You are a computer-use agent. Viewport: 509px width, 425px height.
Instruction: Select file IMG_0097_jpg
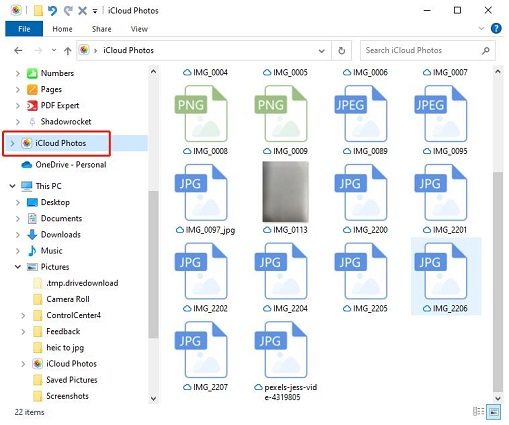coord(206,199)
